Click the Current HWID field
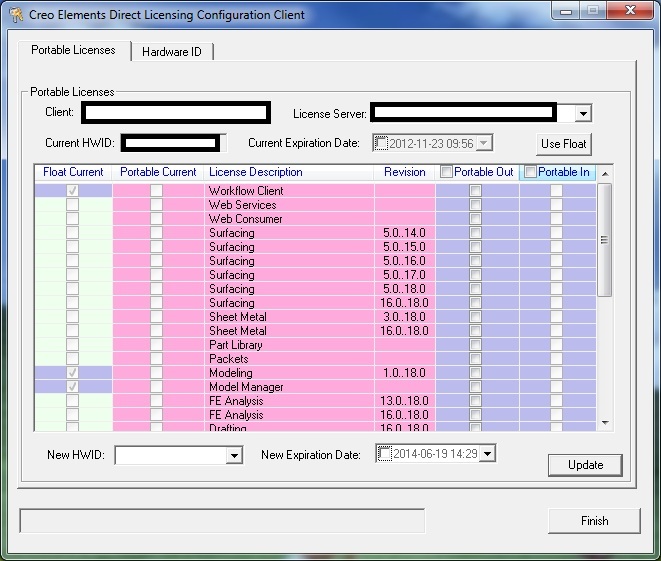The width and height of the screenshot is (661, 561). [173, 143]
